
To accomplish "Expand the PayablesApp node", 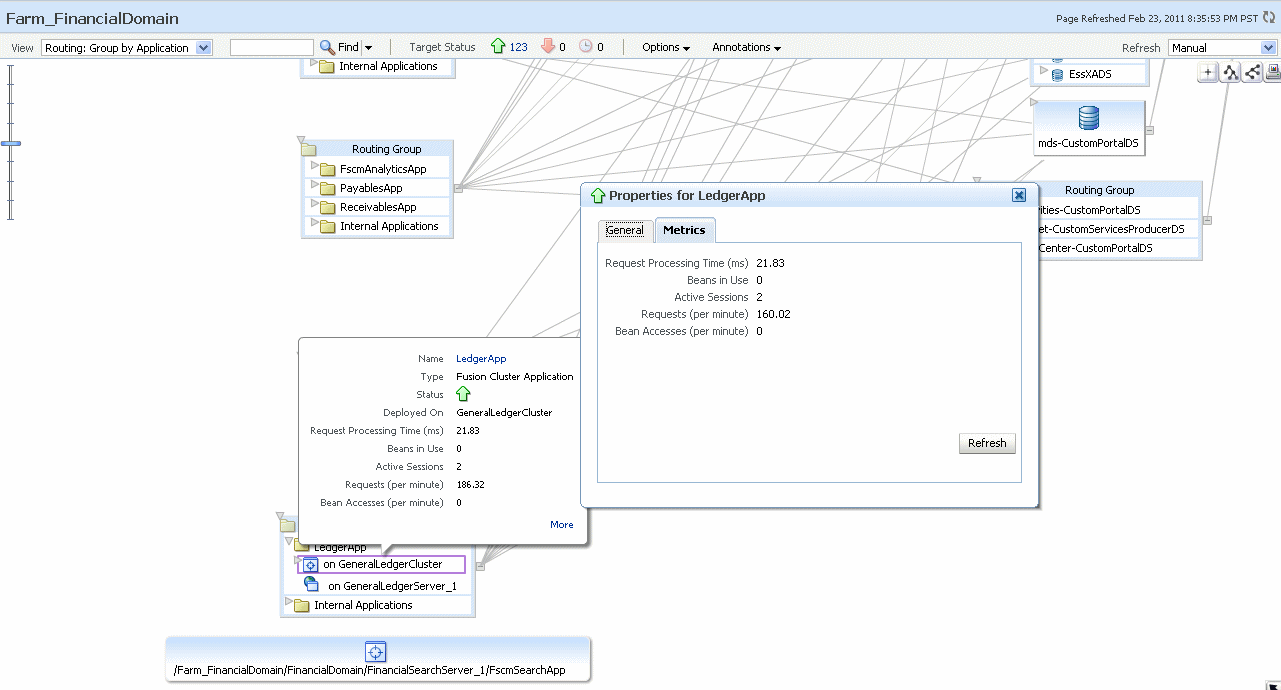I will pyautogui.click(x=313, y=186).
